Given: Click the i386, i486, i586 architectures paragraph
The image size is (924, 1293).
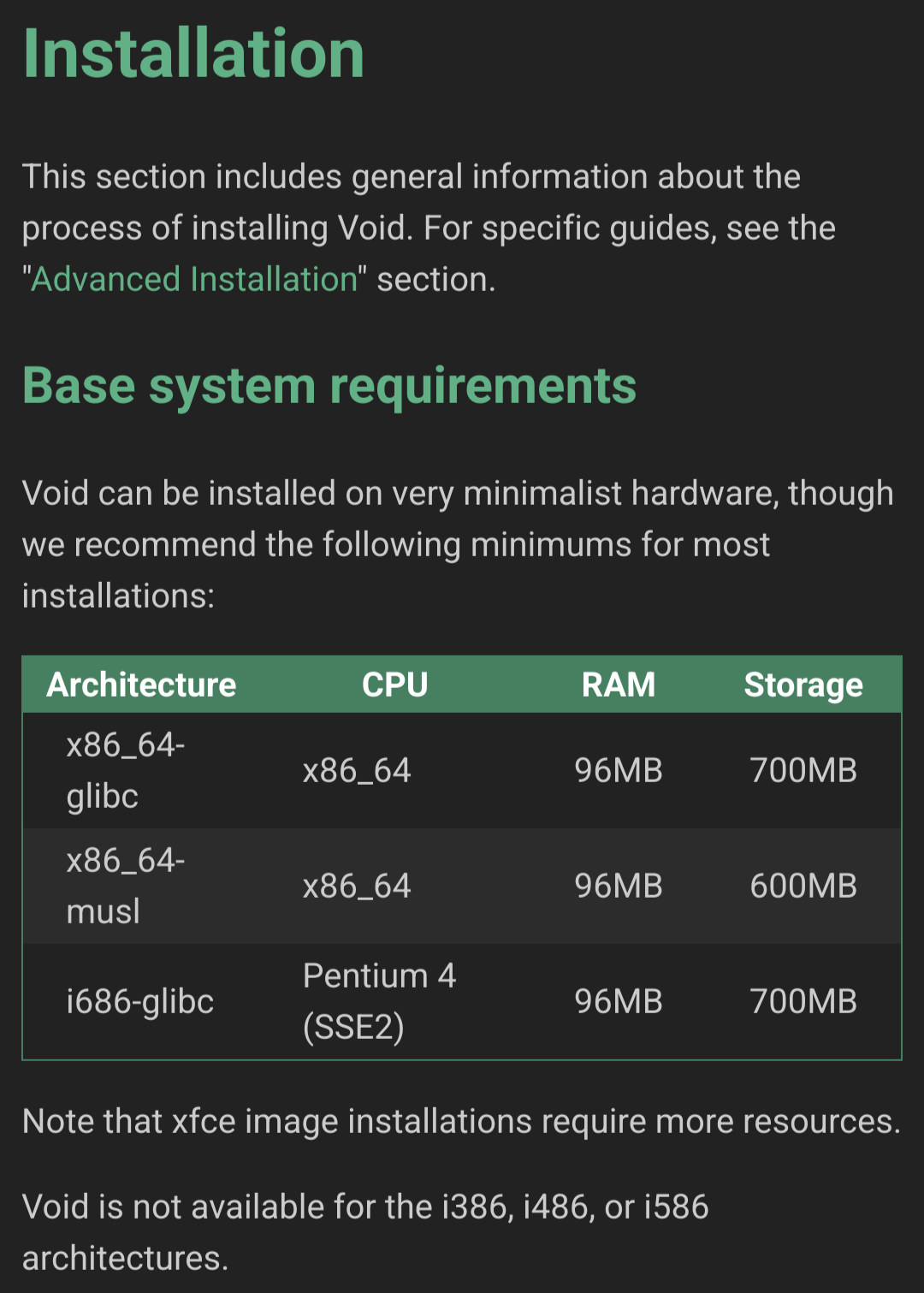Looking at the screenshot, I should tap(365, 1231).
